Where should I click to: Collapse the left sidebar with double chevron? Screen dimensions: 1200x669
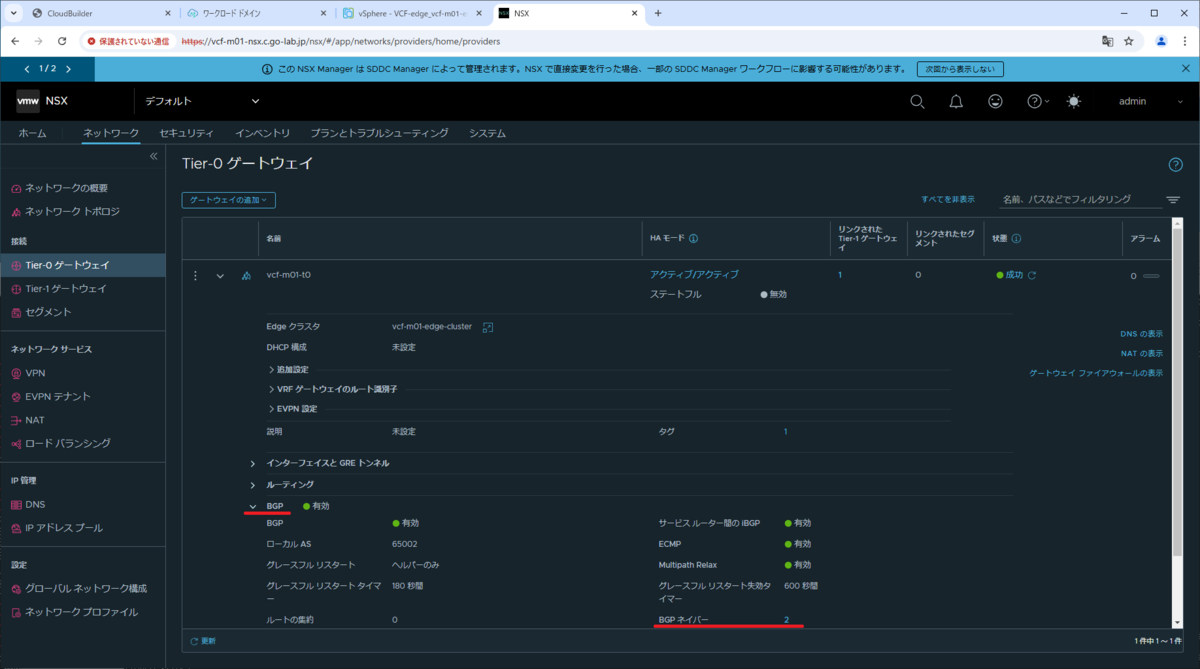tap(154, 156)
